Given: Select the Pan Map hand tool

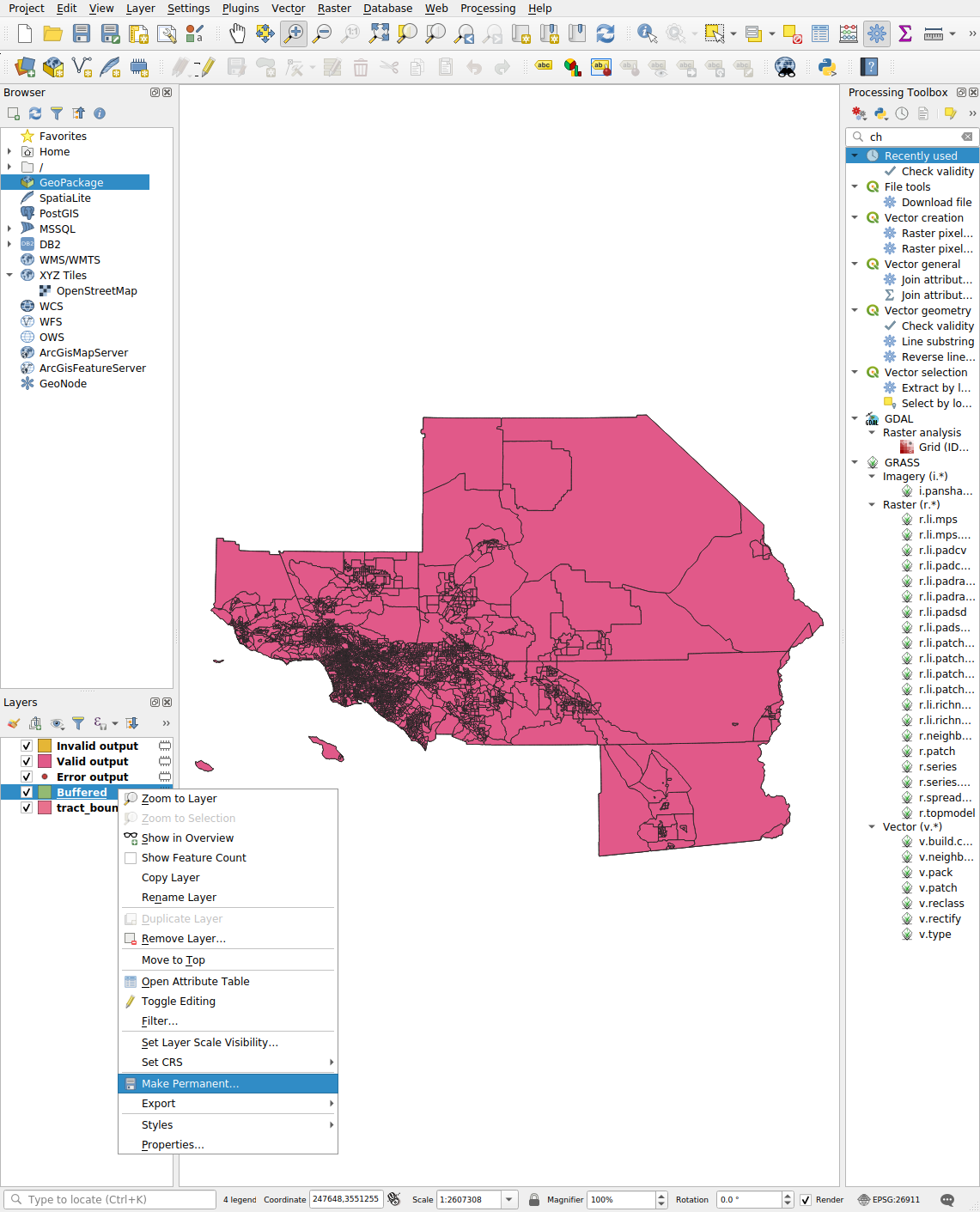Looking at the screenshot, I should (237, 33).
